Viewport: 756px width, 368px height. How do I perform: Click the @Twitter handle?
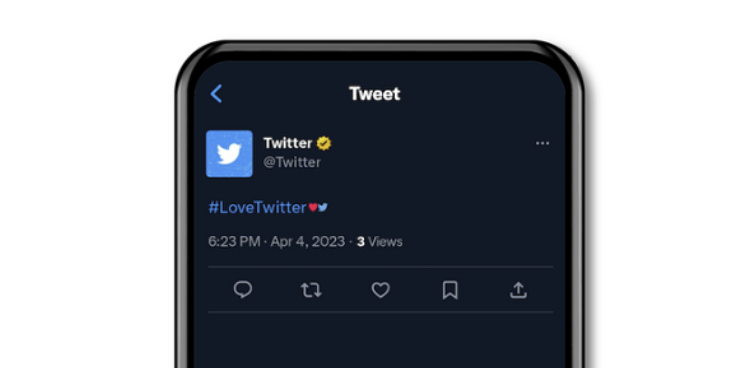pyautogui.click(x=292, y=162)
